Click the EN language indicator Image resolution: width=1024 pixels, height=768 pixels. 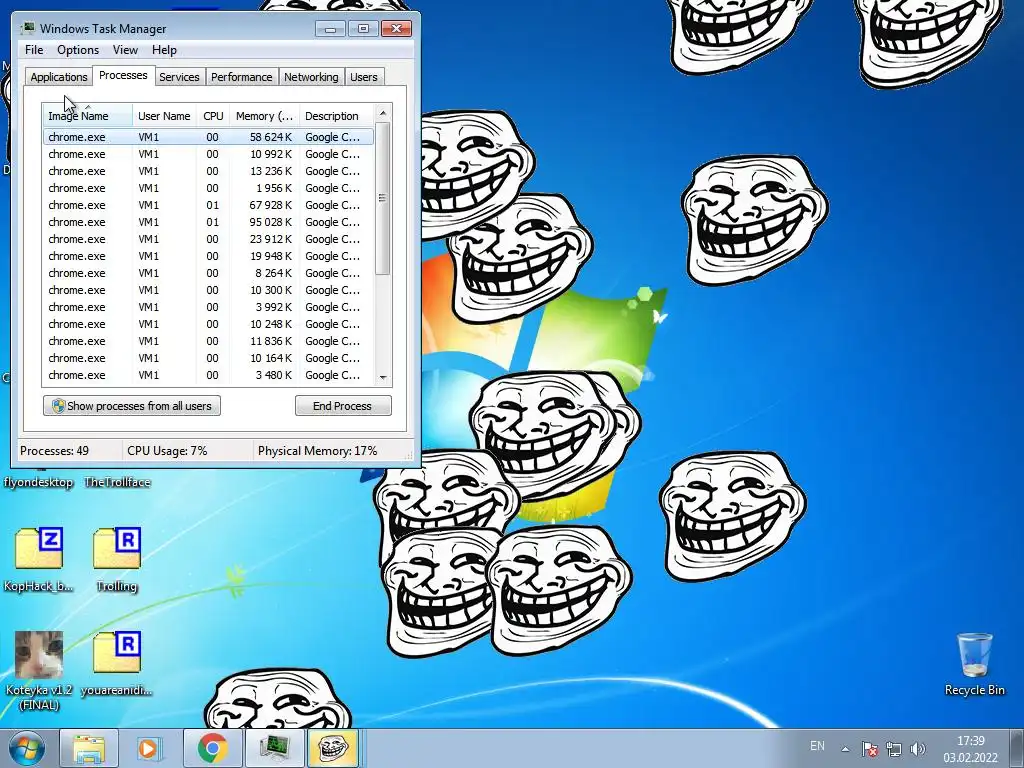click(817, 746)
